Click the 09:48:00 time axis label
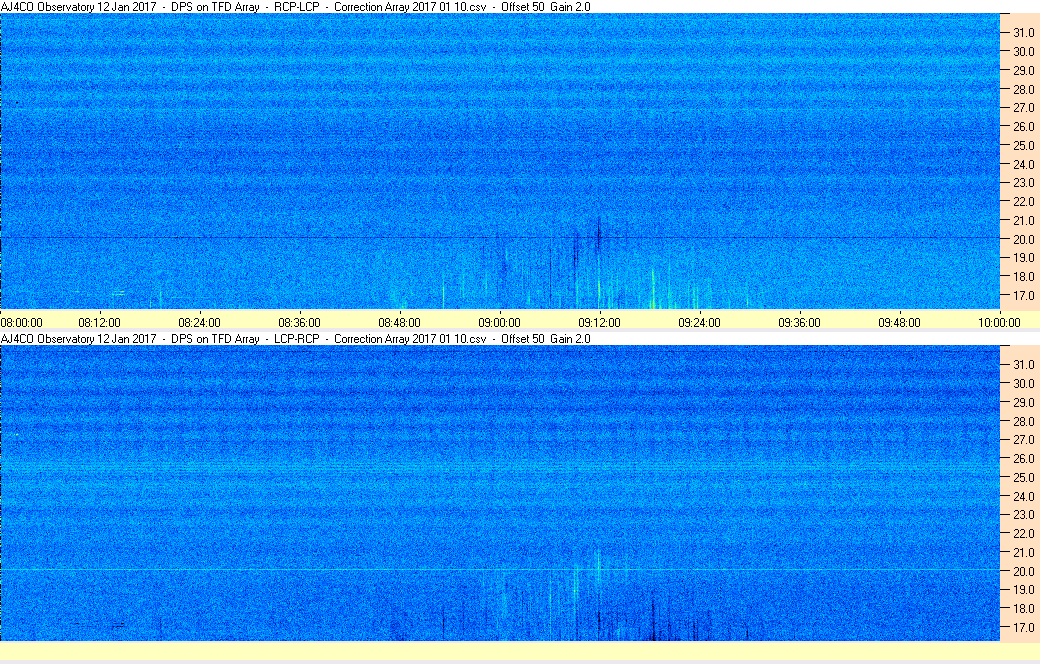1040x664 pixels. 899,322
